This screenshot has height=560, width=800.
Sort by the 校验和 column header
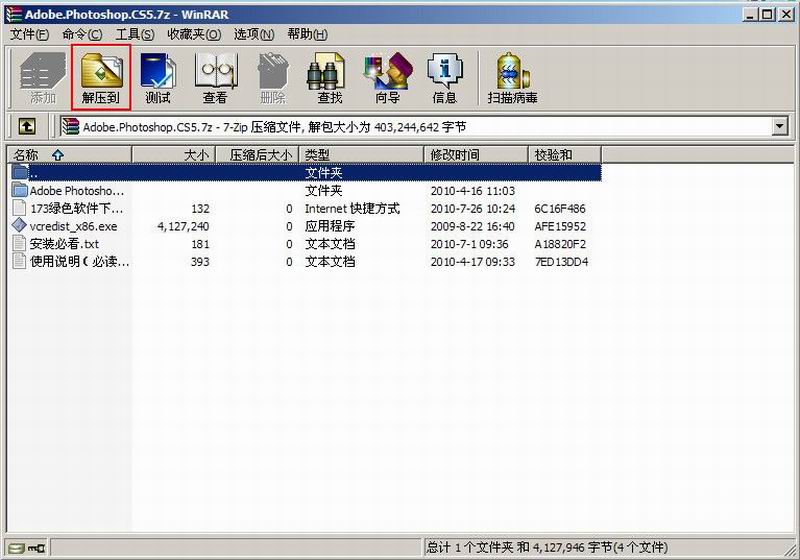pos(565,155)
